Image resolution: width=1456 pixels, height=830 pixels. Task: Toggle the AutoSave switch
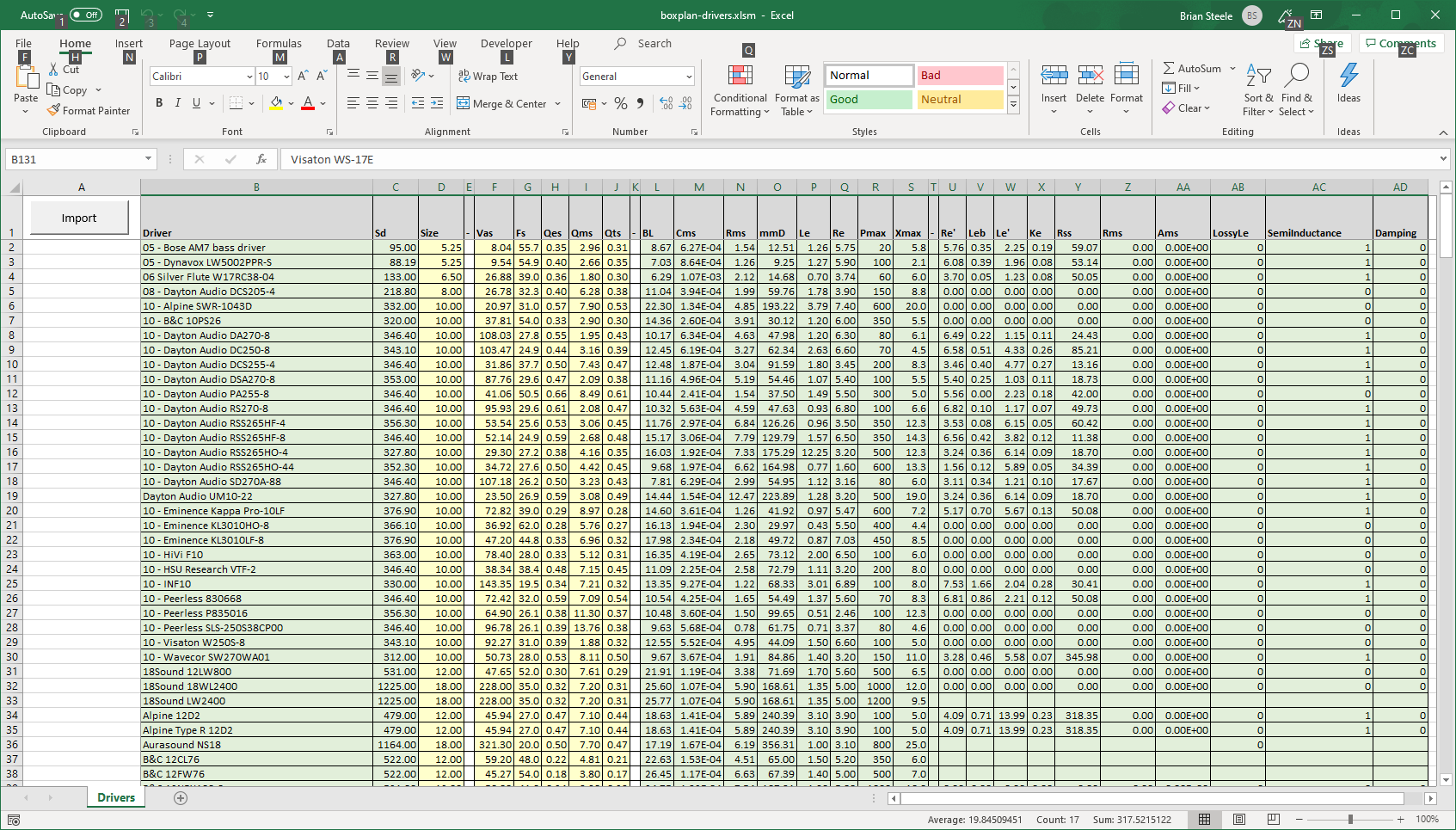pos(85,15)
